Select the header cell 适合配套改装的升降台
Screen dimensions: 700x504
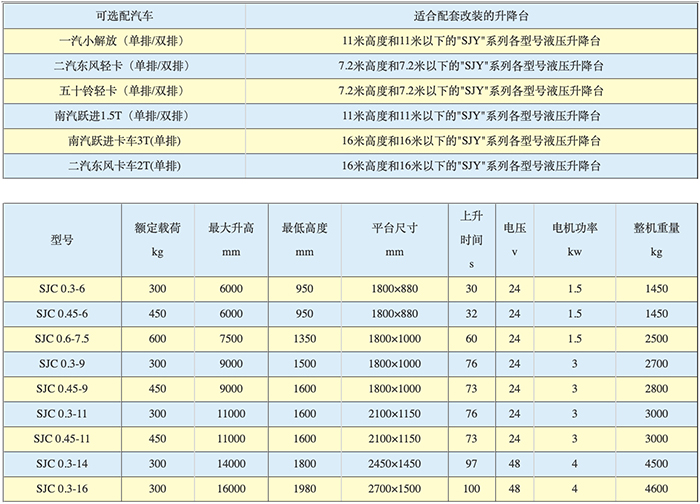click(x=471, y=17)
